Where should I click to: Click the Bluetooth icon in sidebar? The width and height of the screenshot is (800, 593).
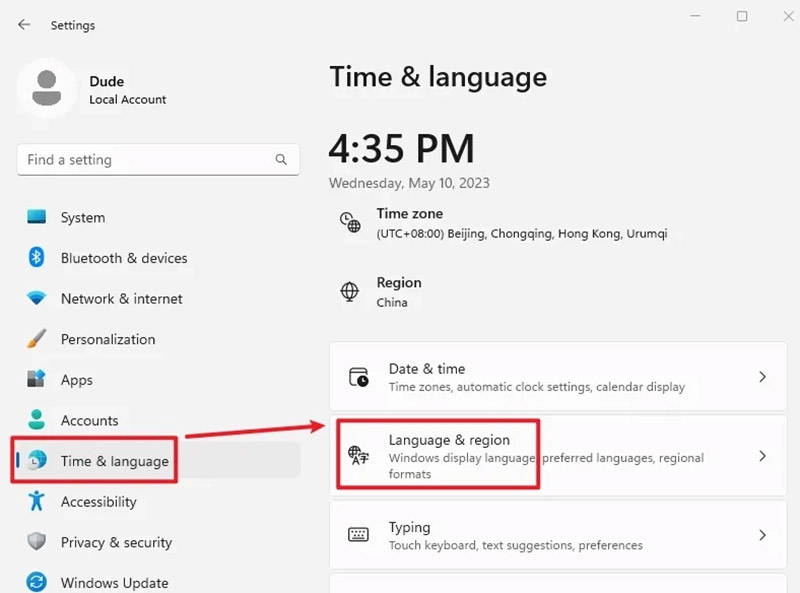coord(36,257)
